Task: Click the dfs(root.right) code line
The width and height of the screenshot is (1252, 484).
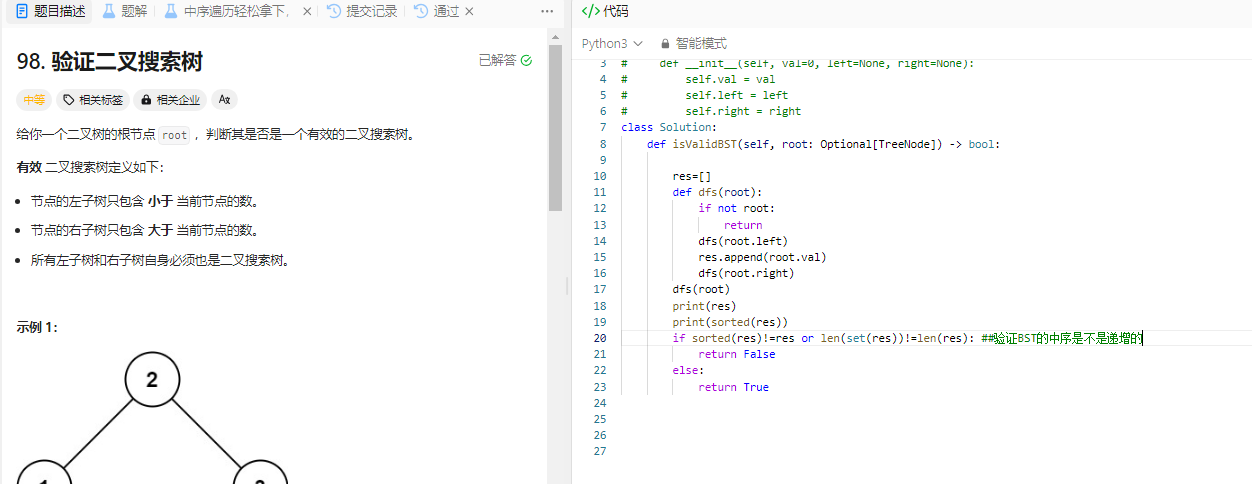Action: point(746,273)
